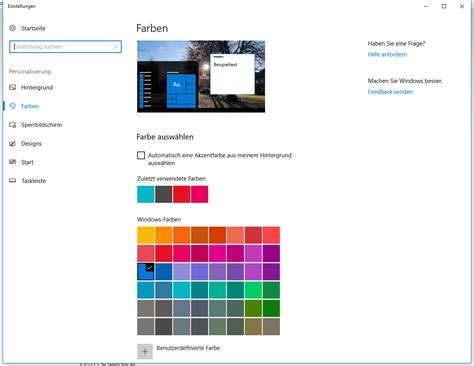Maximize the Einstellungen window

[444, 6]
